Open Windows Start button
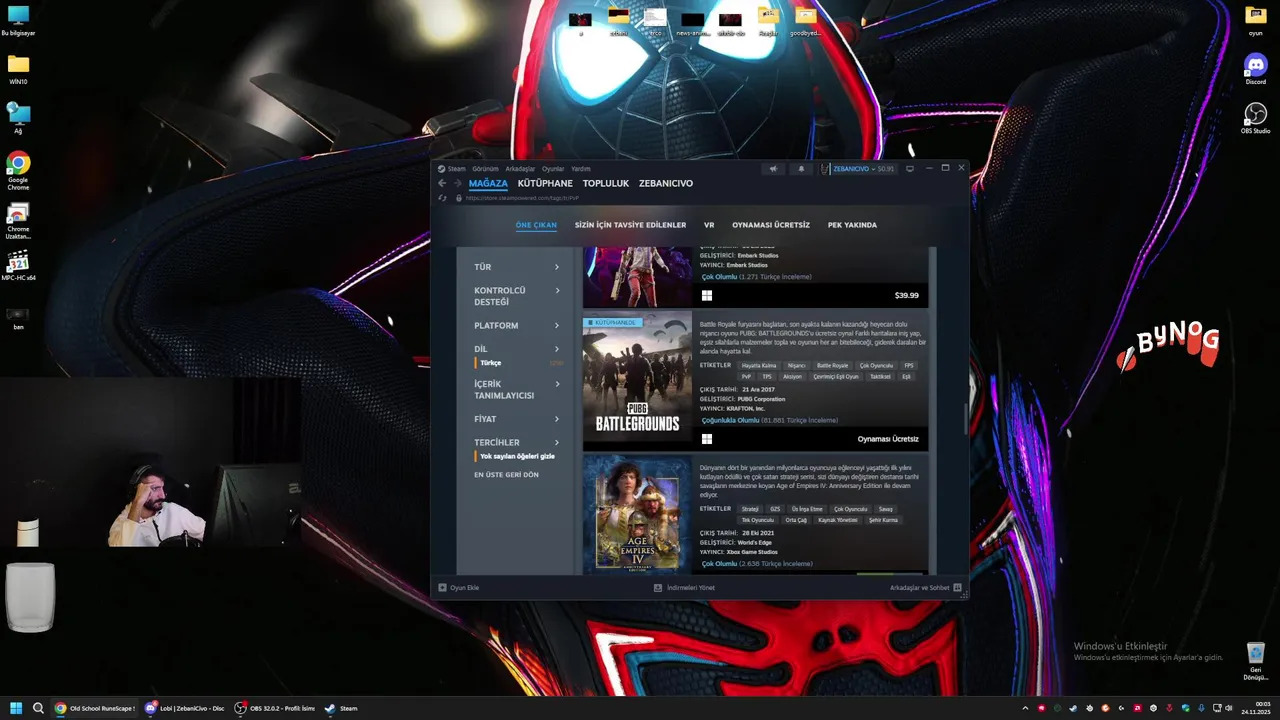This screenshot has height=720, width=1280. click(16, 708)
